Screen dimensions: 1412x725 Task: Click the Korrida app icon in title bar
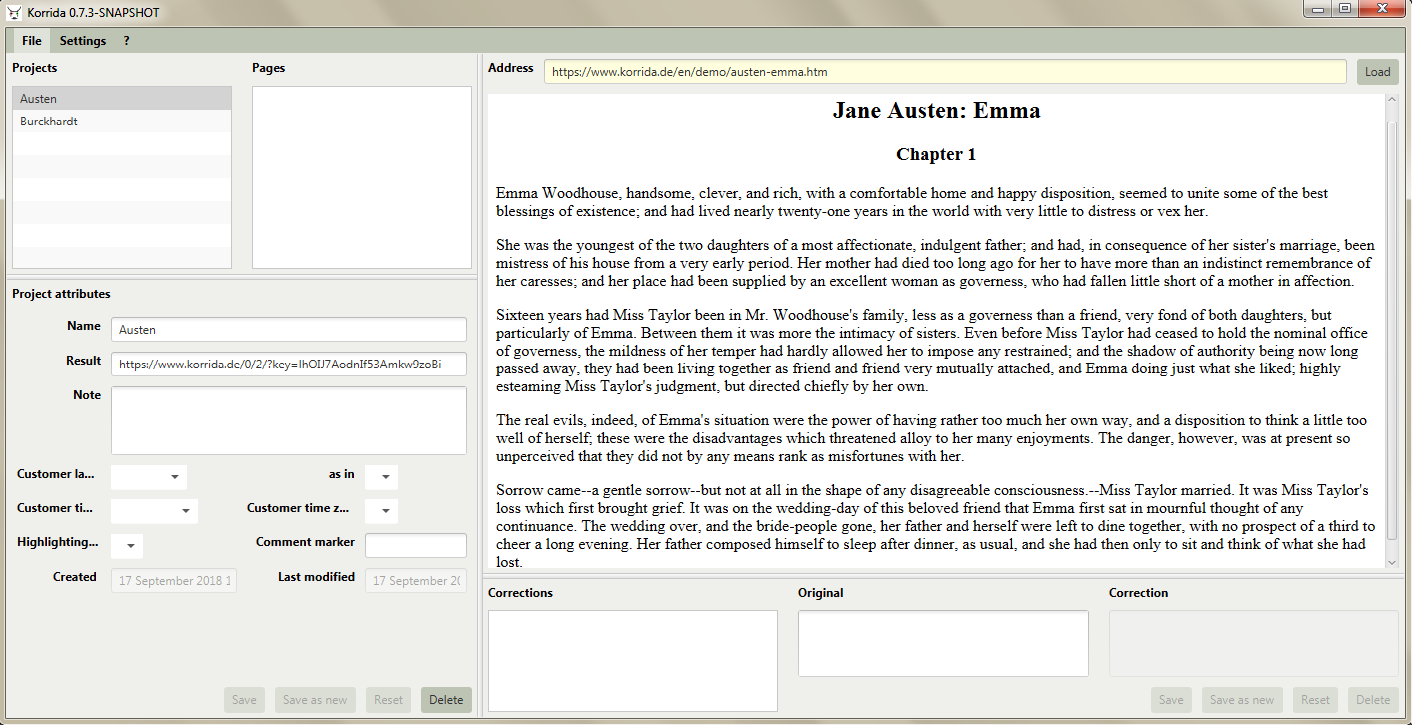pyautogui.click(x=15, y=12)
